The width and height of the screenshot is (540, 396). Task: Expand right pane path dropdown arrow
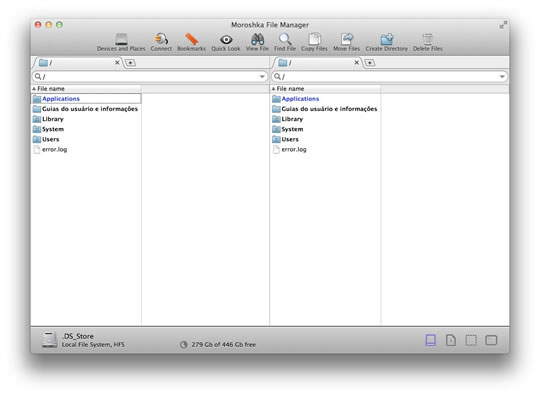pyautogui.click(x=502, y=76)
